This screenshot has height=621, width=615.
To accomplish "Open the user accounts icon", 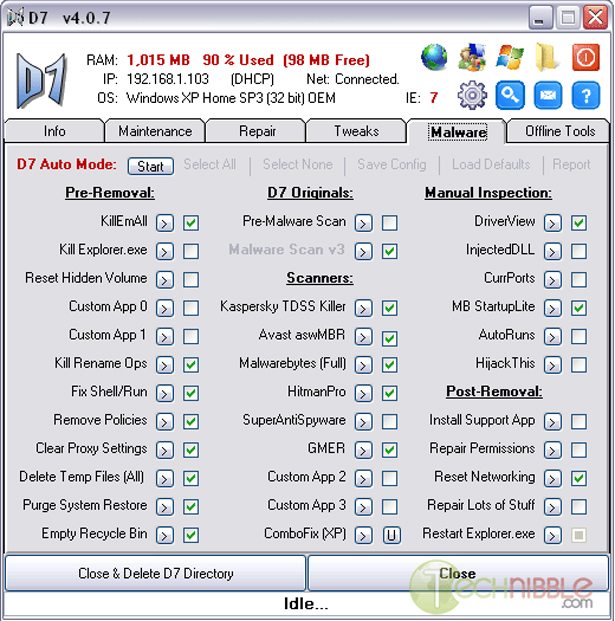I will point(472,58).
